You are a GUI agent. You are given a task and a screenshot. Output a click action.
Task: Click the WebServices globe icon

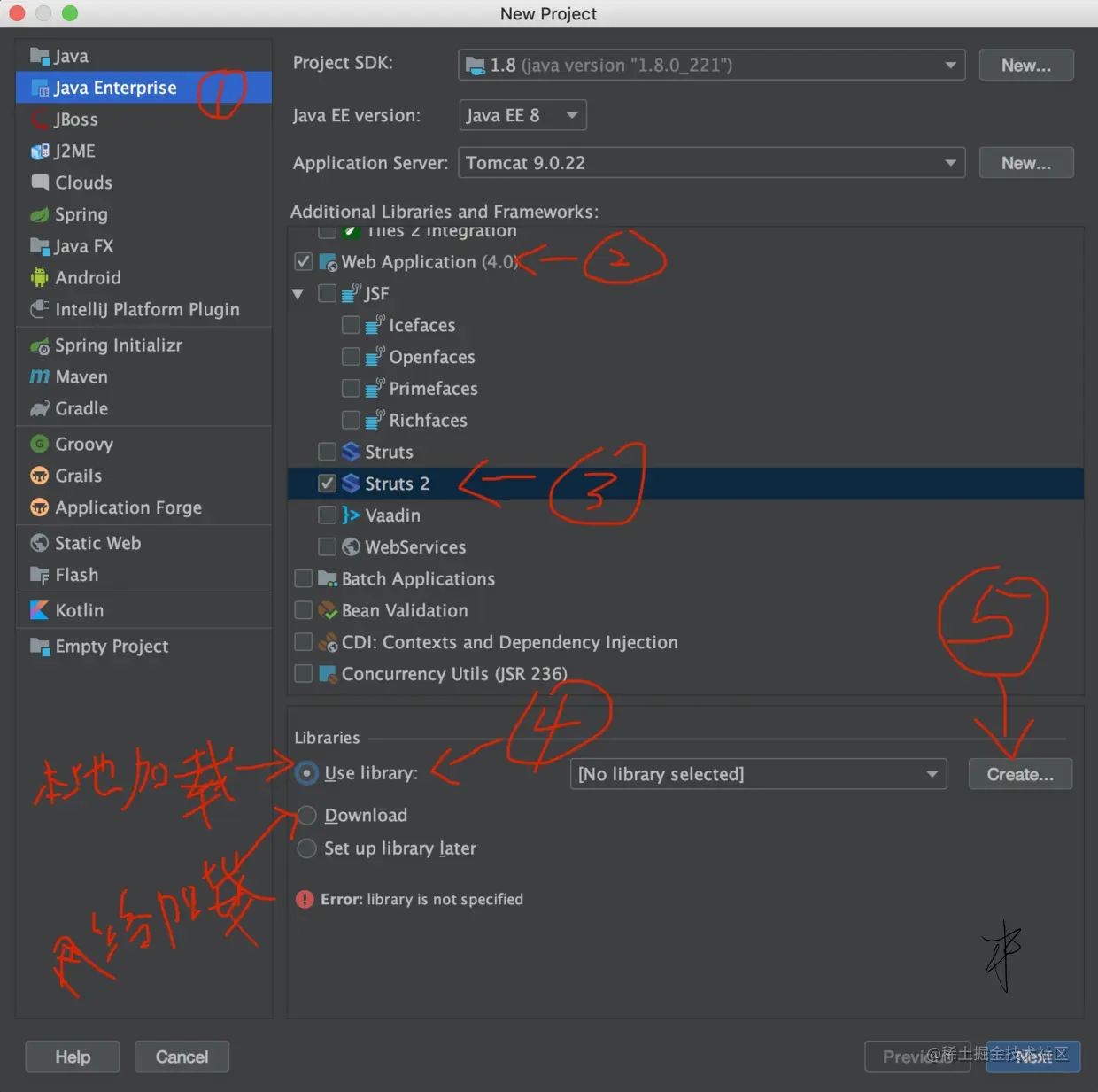[351, 547]
